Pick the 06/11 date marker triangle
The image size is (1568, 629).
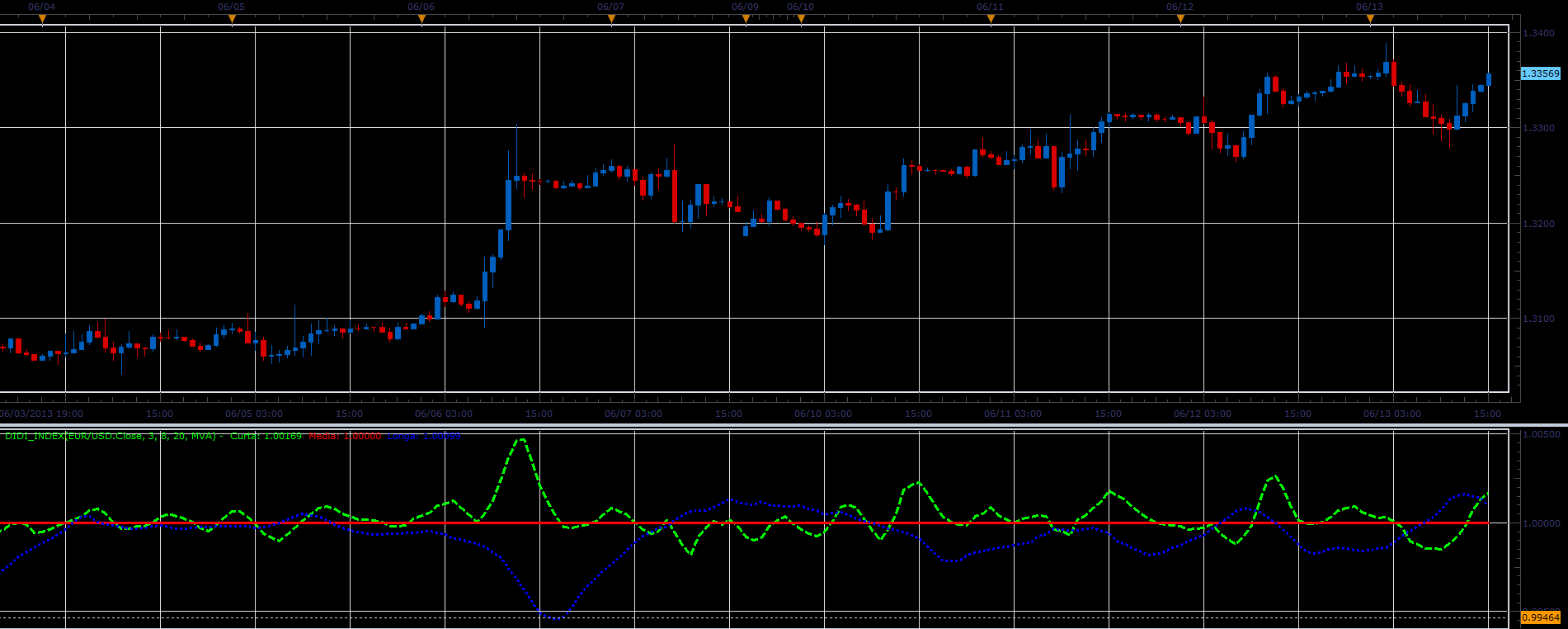tap(991, 18)
